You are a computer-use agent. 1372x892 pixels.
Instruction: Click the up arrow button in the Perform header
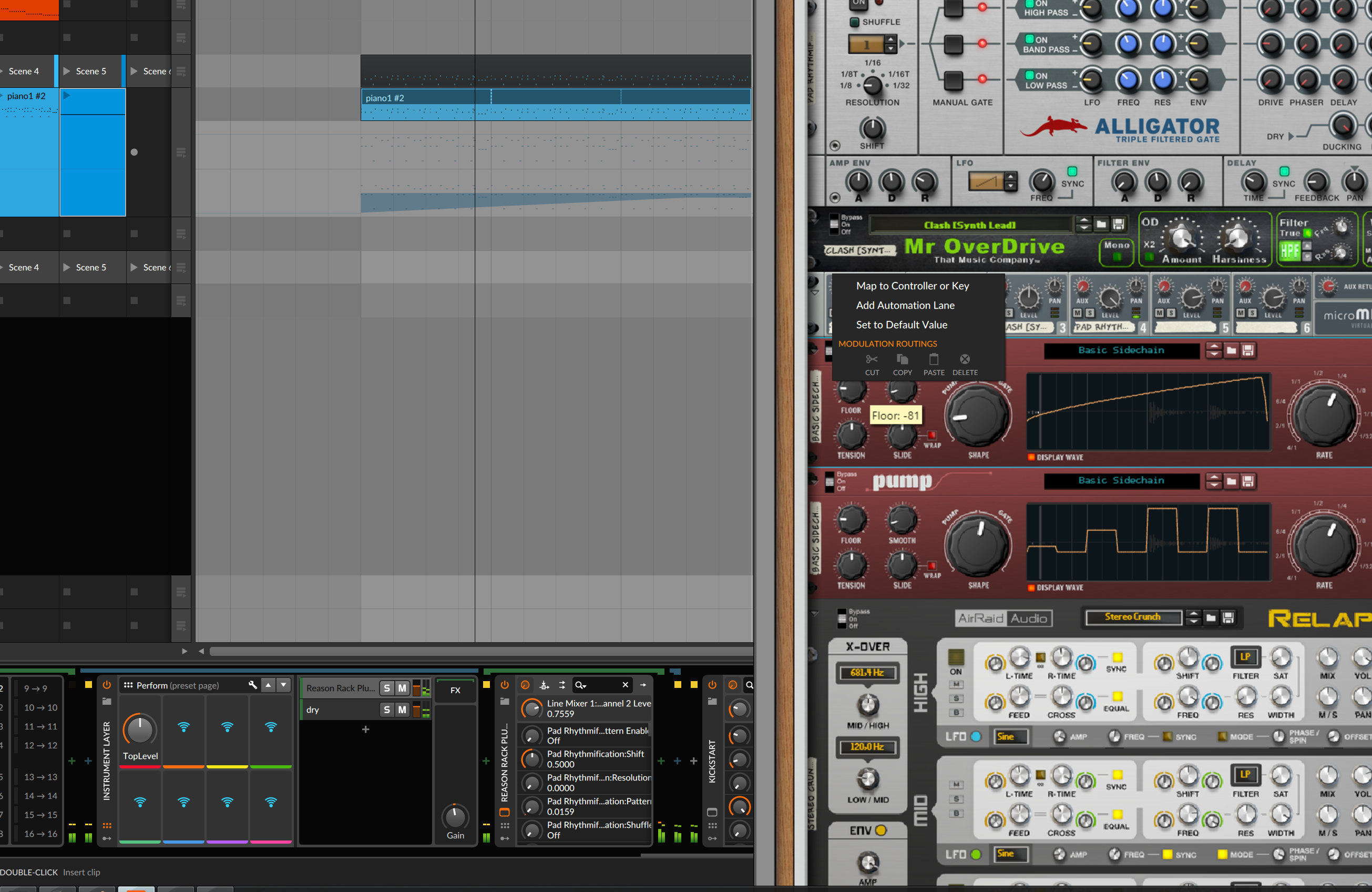point(268,685)
